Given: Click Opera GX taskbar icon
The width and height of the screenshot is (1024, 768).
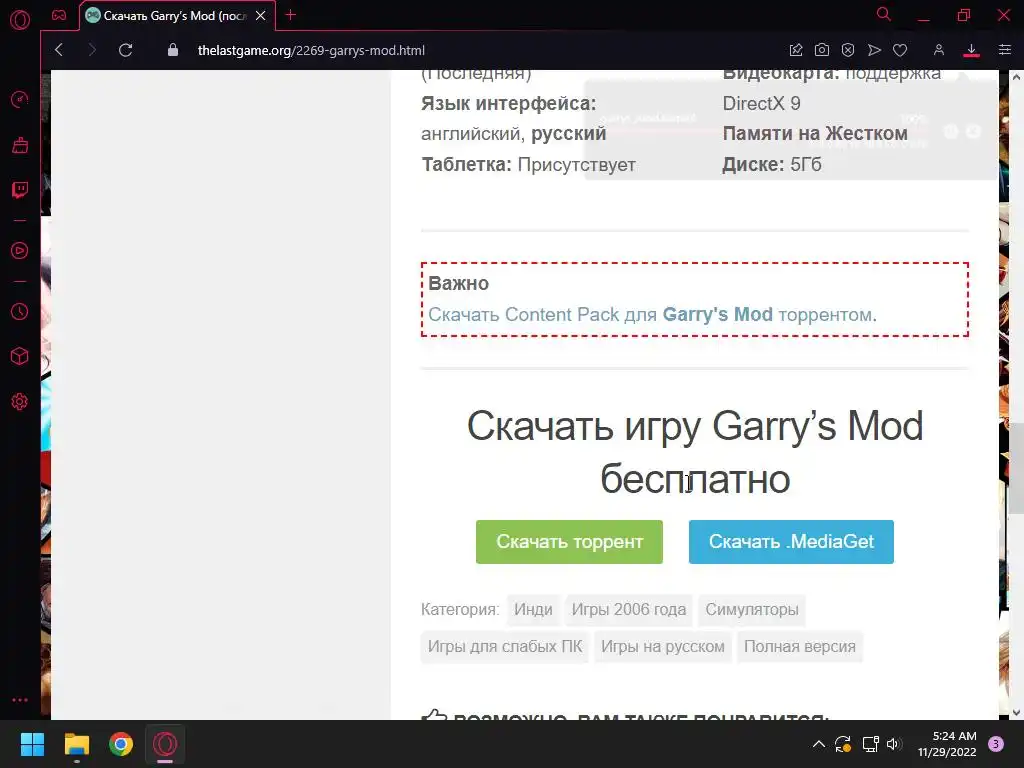Looking at the screenshot, I should 165,744.
